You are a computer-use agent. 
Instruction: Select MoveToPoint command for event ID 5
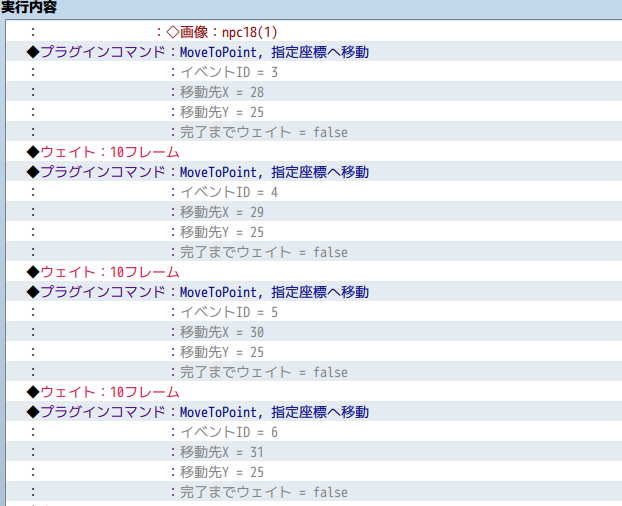[x=314, y=291]
